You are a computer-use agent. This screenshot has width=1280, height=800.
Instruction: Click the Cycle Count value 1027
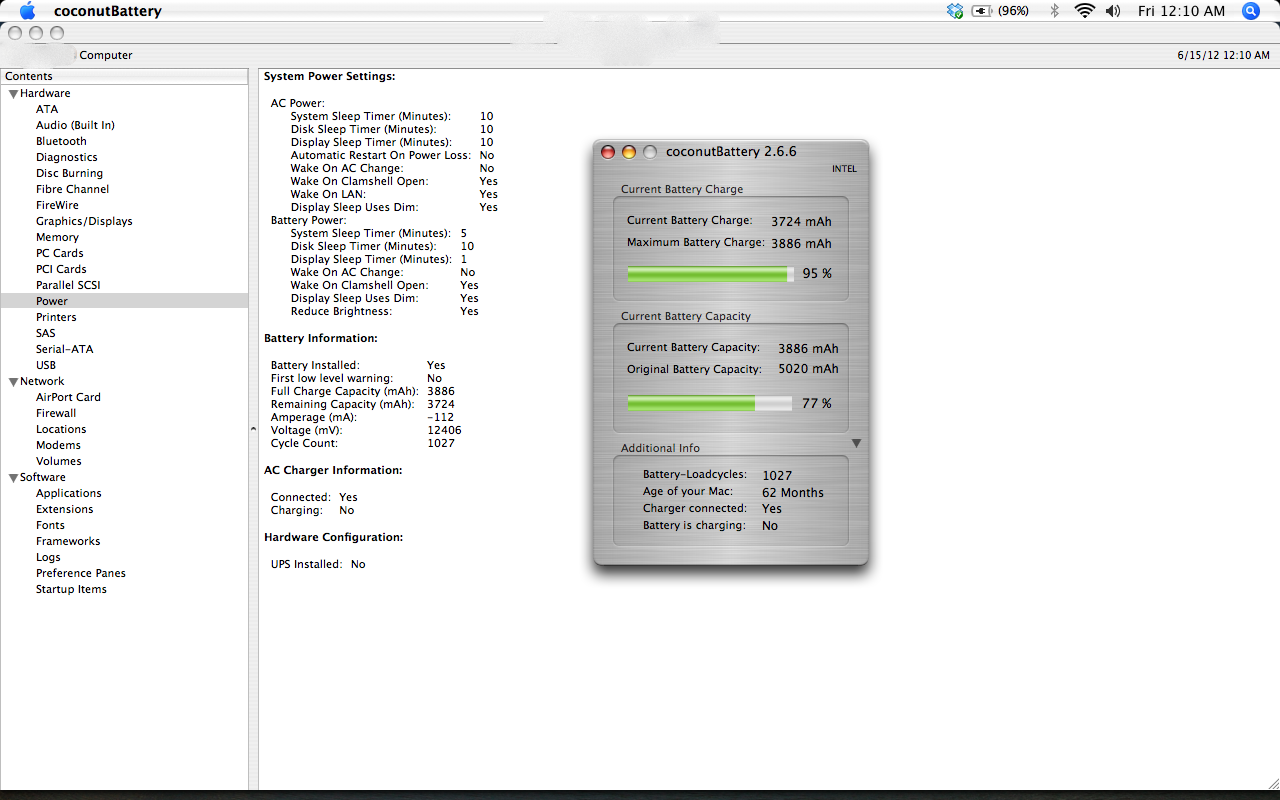click(441, 443)
